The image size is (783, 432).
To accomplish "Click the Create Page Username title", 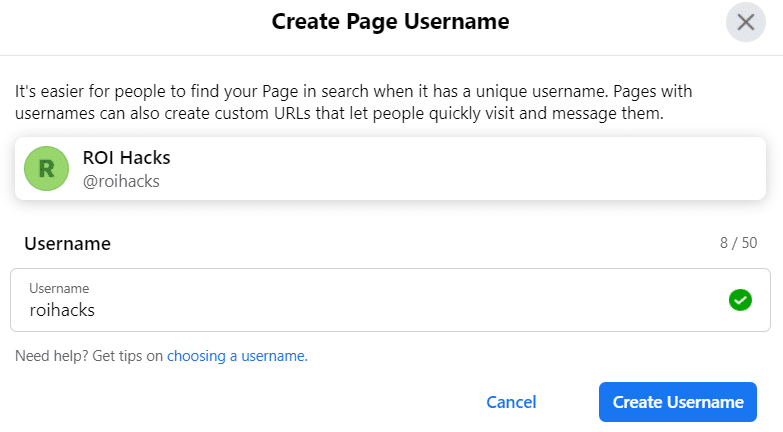I will (391, 22).
